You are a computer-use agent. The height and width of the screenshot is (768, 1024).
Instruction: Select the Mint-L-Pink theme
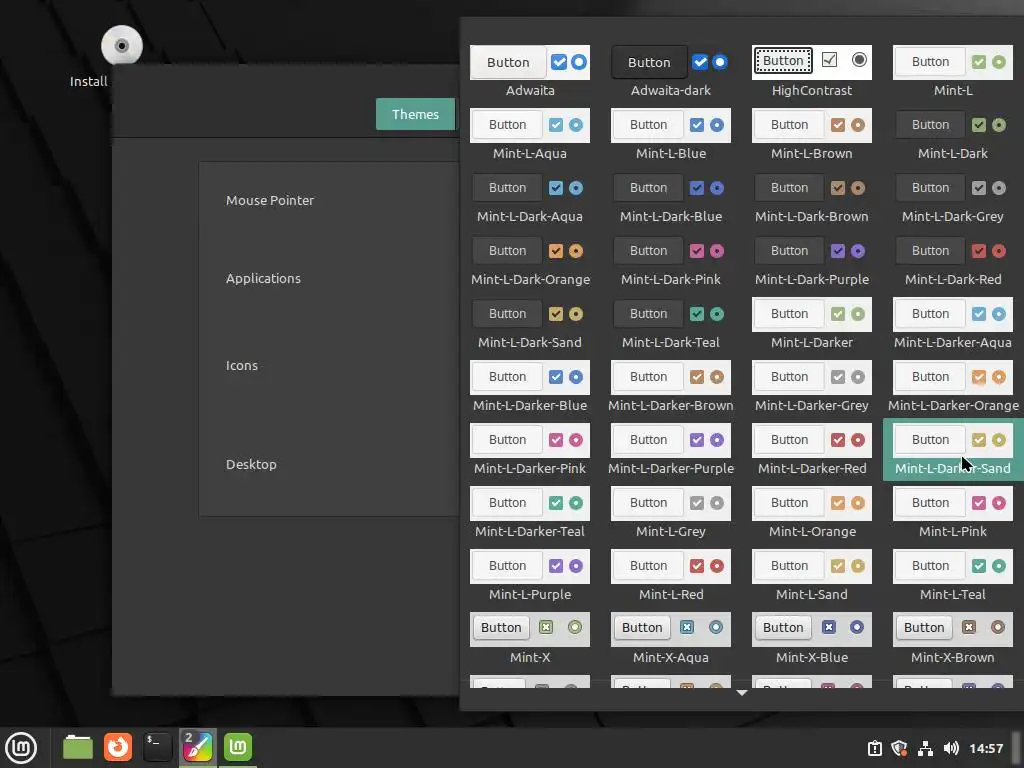(x=953, y=513)
